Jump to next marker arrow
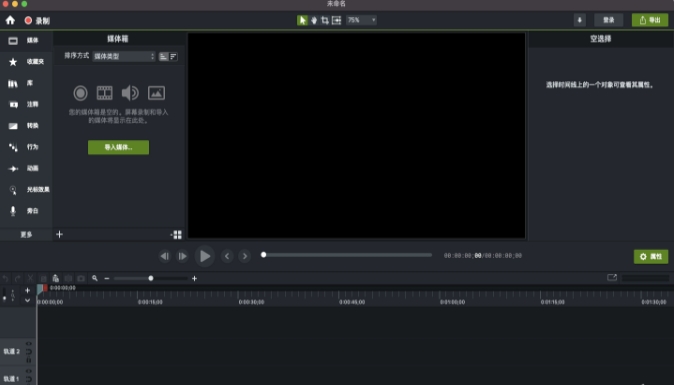Screen dimensions: 675x385 point(245,256)
